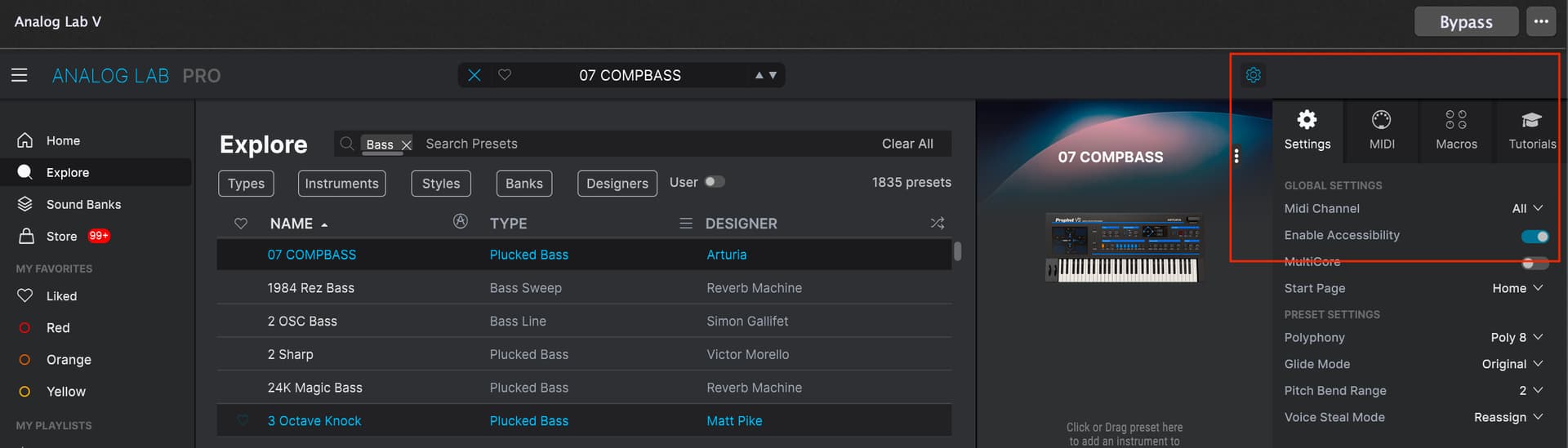This screenshot has height=448, width=1568.
Task: Click the X icon left of preset name
Action: coord(474,75)
